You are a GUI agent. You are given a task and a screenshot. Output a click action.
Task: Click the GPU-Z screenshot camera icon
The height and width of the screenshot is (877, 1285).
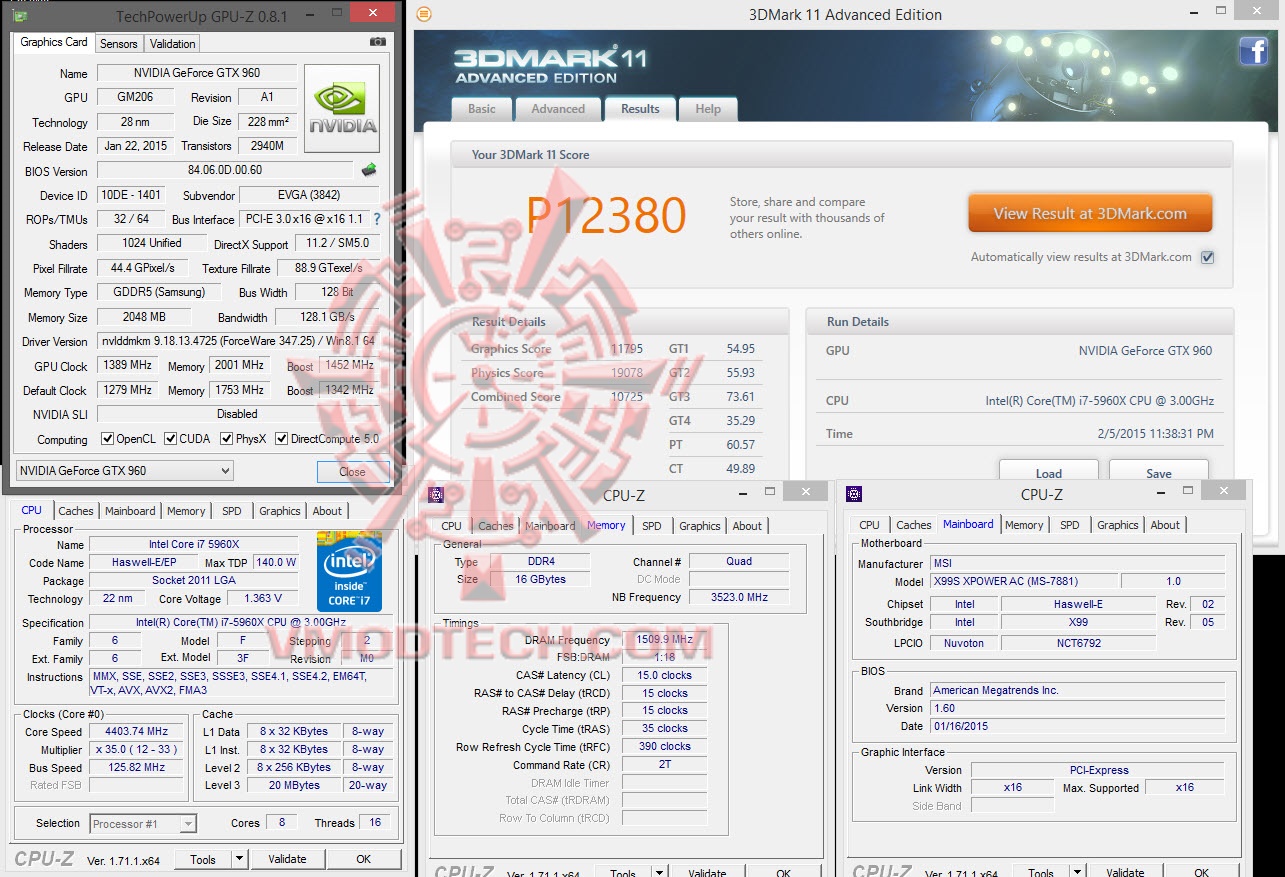[x=378, y=42]
